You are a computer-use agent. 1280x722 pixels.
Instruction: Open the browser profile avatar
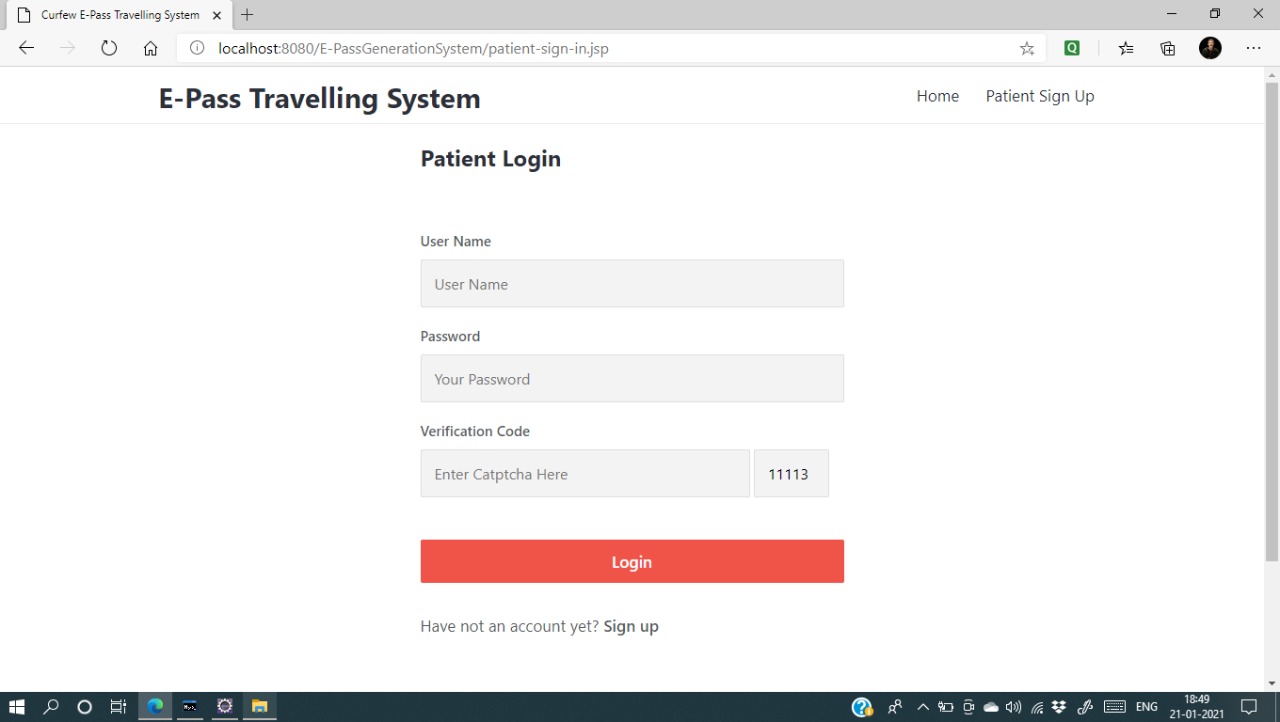(1210, 48)
